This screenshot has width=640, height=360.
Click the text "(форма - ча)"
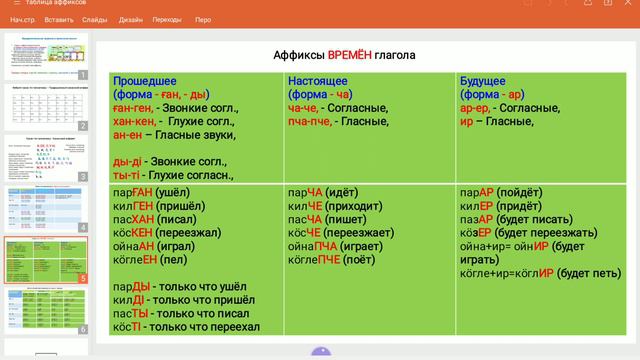(320, 94)
